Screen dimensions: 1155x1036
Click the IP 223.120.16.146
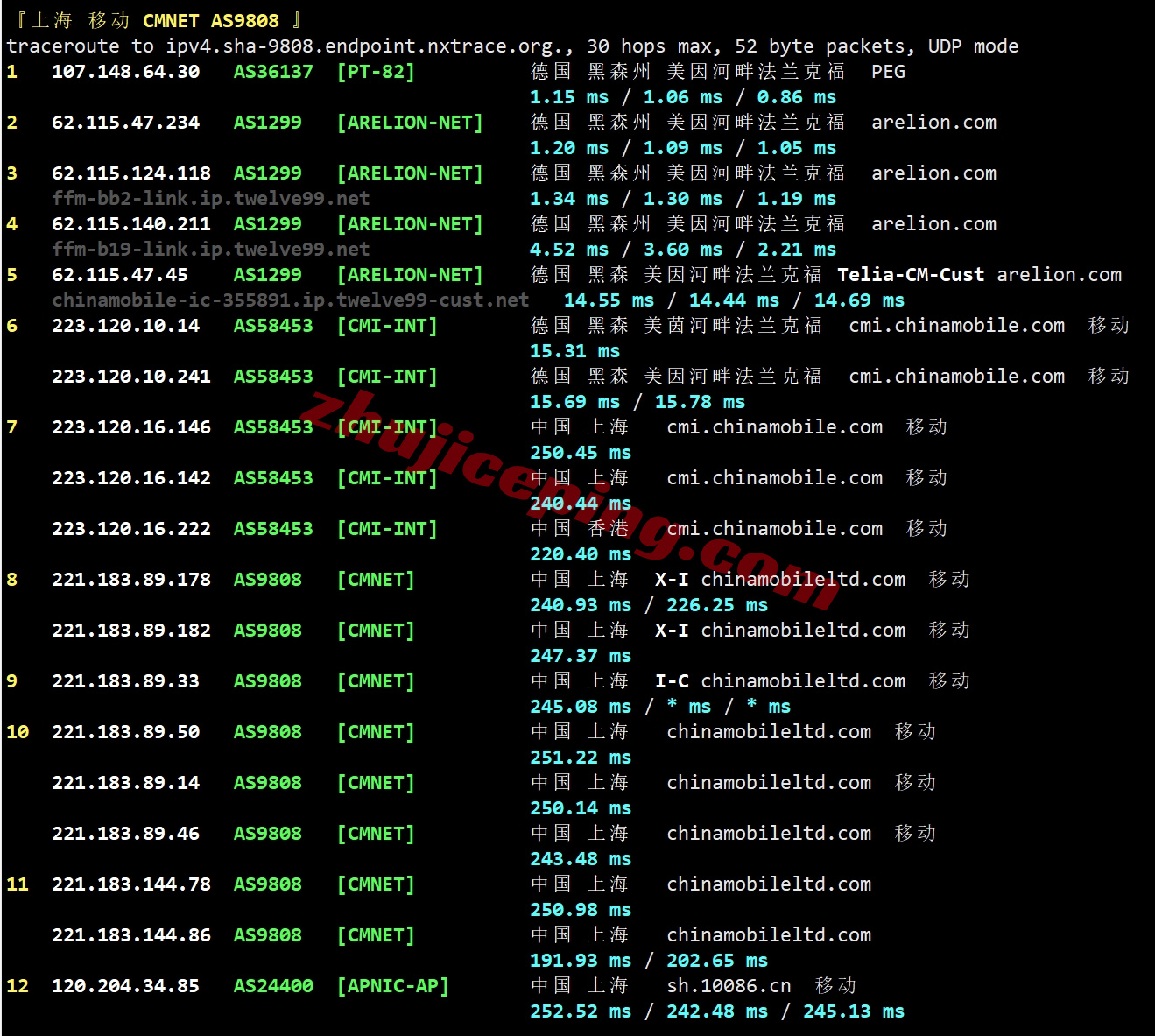[x=131, y=427]
